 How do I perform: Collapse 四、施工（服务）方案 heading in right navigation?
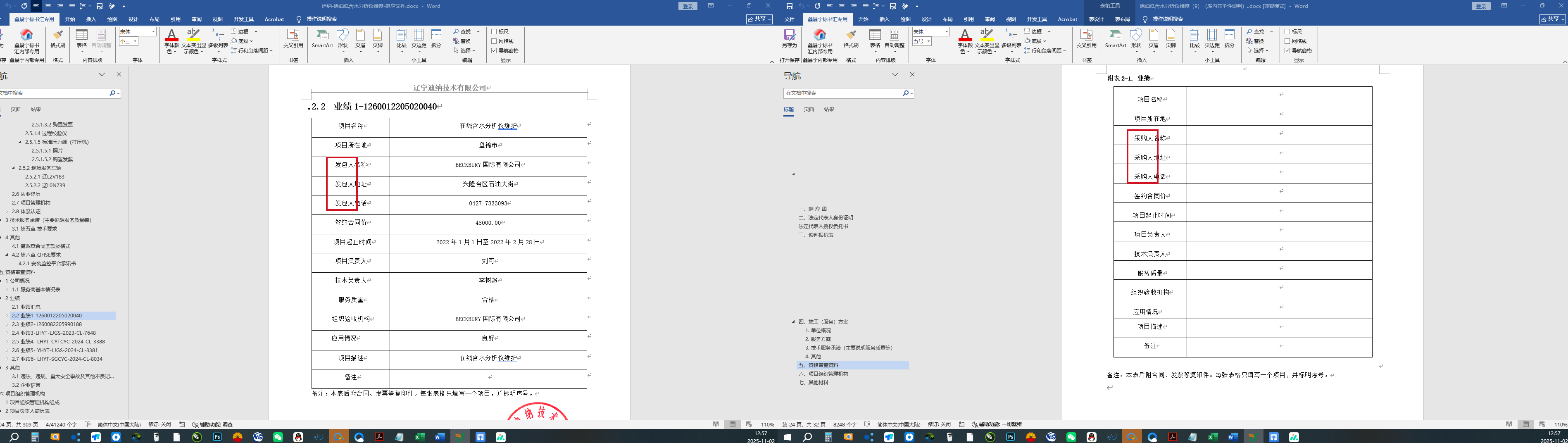[793, 322]
